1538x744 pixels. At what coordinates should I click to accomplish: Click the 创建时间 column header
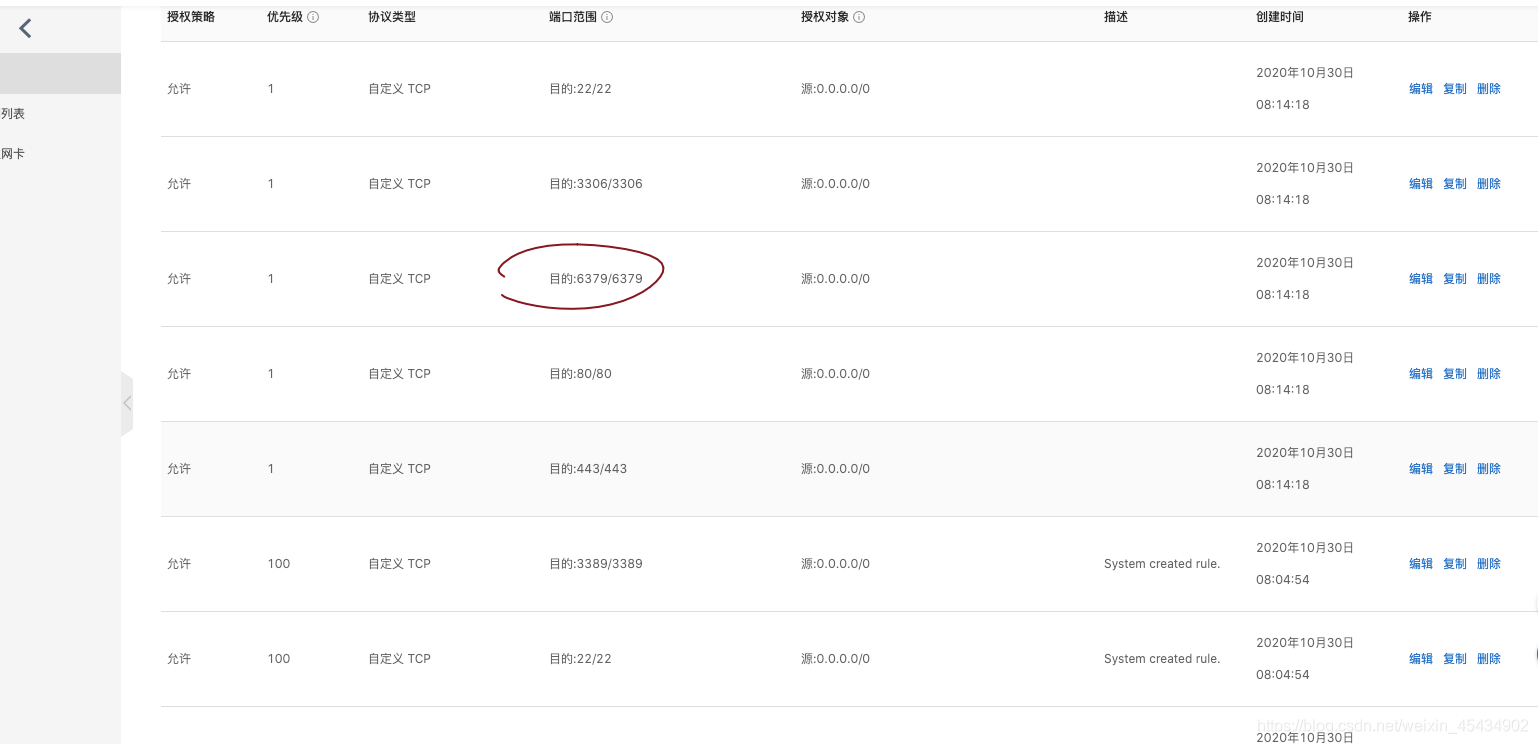(x=1280, y=17)
